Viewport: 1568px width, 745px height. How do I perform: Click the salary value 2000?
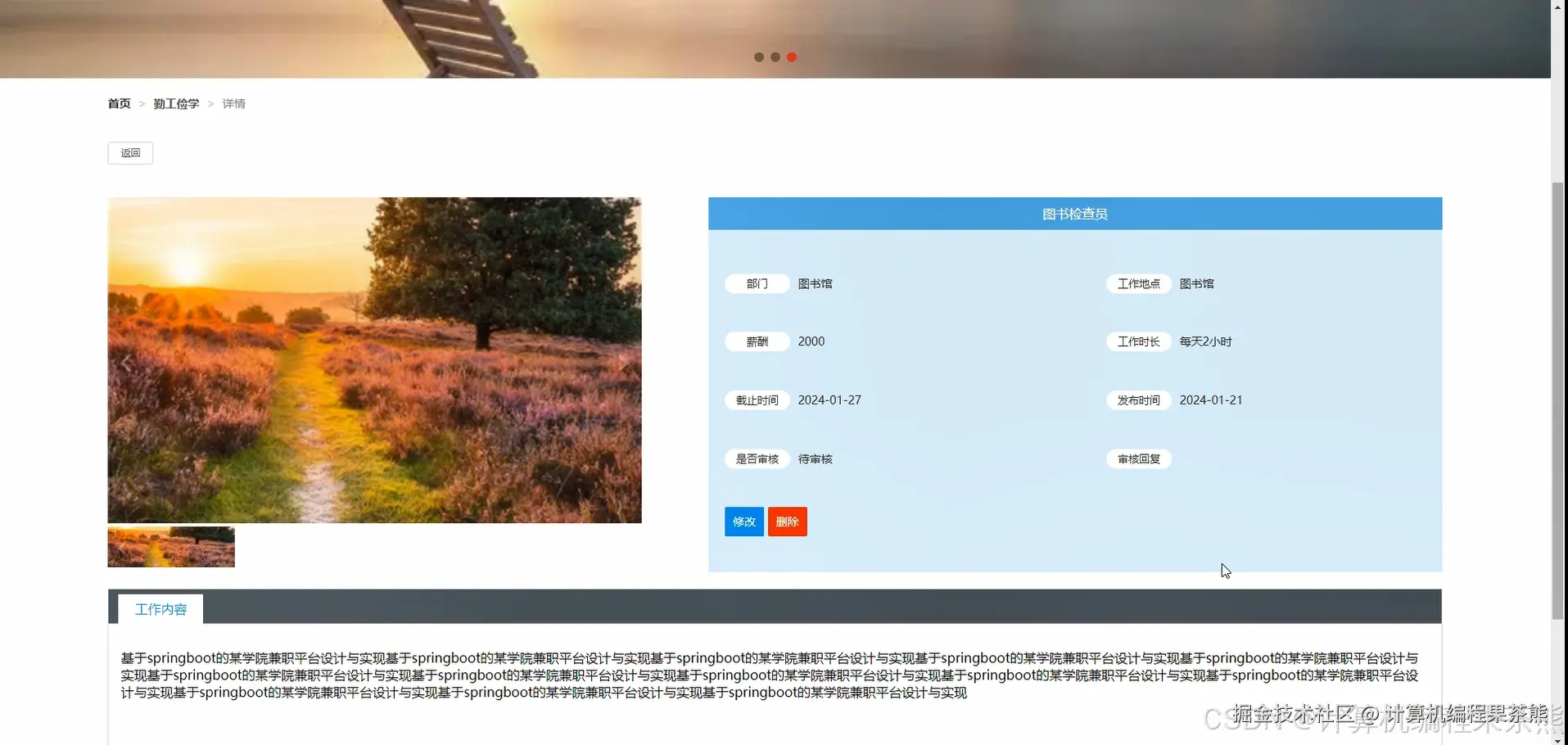[x=811, y=341]
